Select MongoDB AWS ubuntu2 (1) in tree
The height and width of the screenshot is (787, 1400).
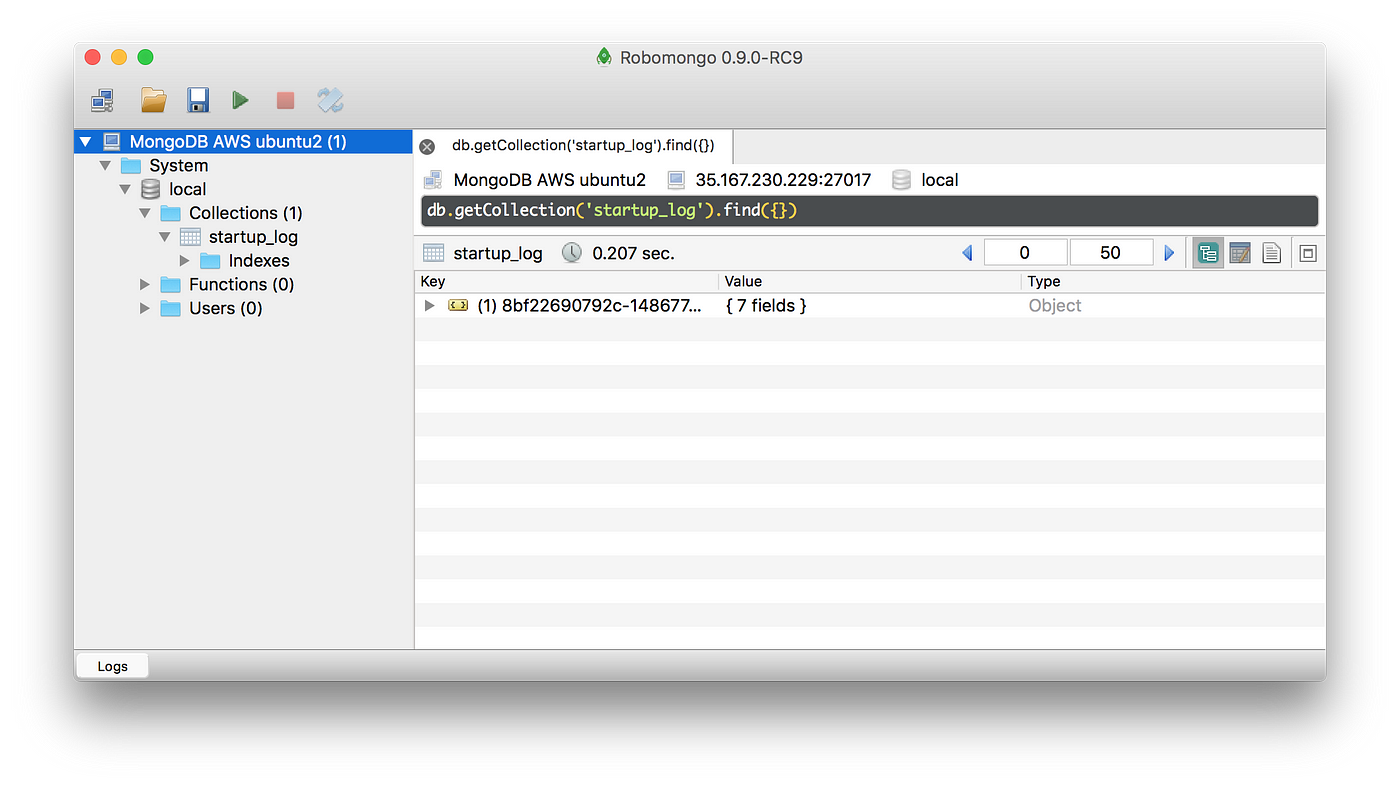pyautogui.click(x=238, y=142)
